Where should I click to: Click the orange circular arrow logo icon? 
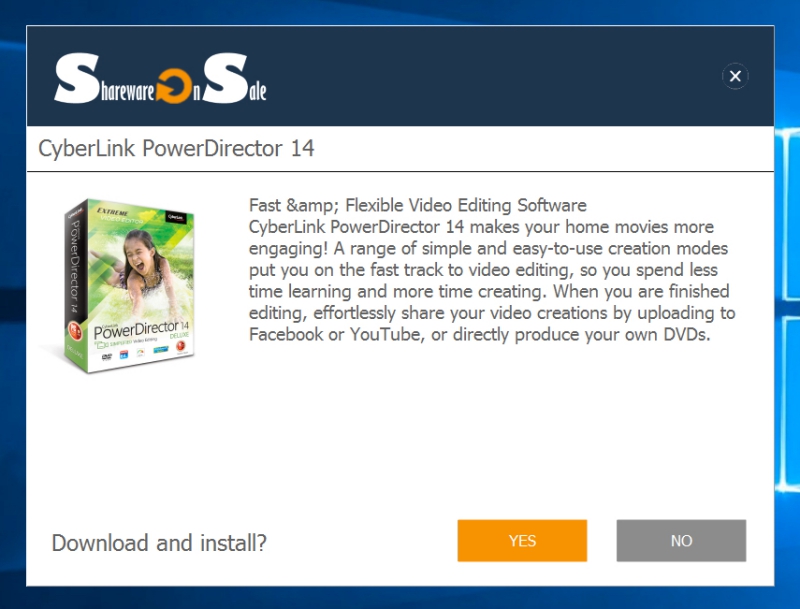coord(174,86)
